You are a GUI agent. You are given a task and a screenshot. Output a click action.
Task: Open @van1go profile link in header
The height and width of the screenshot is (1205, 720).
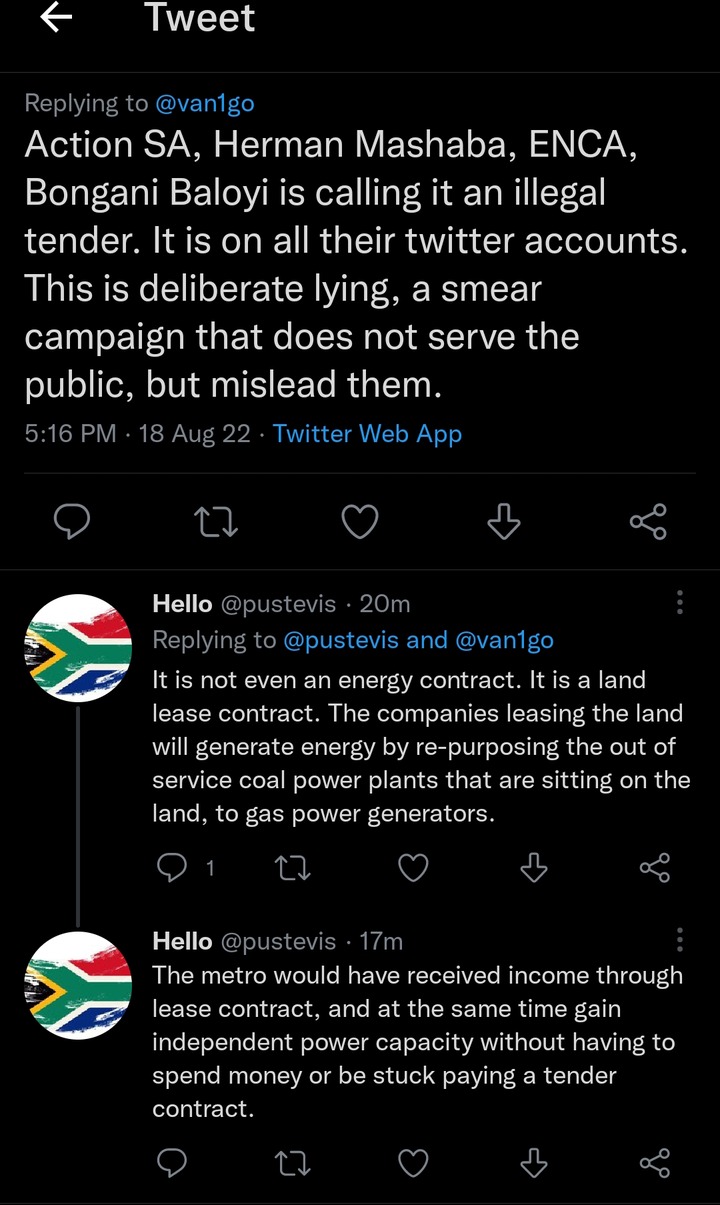click(205, 102)
